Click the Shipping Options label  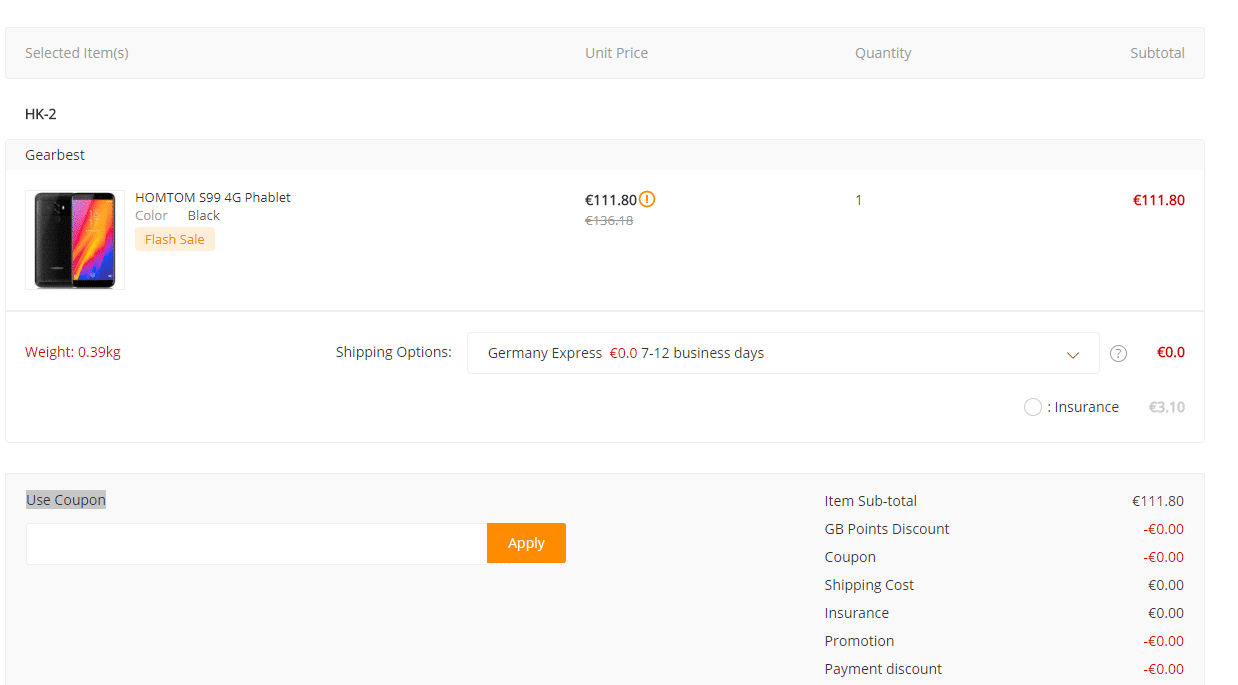(393, 352)
